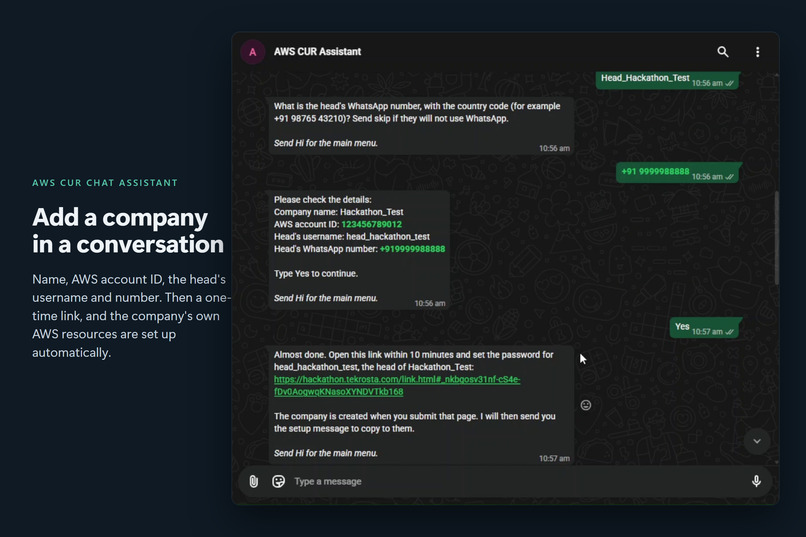This screenshot has width=806, height=537.
Task: Click the chat scrollbar thumb
Action: point(776,237)
